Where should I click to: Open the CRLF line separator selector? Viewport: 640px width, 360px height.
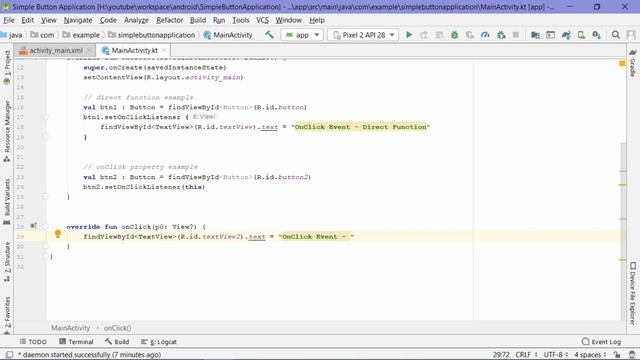[527, 354]
